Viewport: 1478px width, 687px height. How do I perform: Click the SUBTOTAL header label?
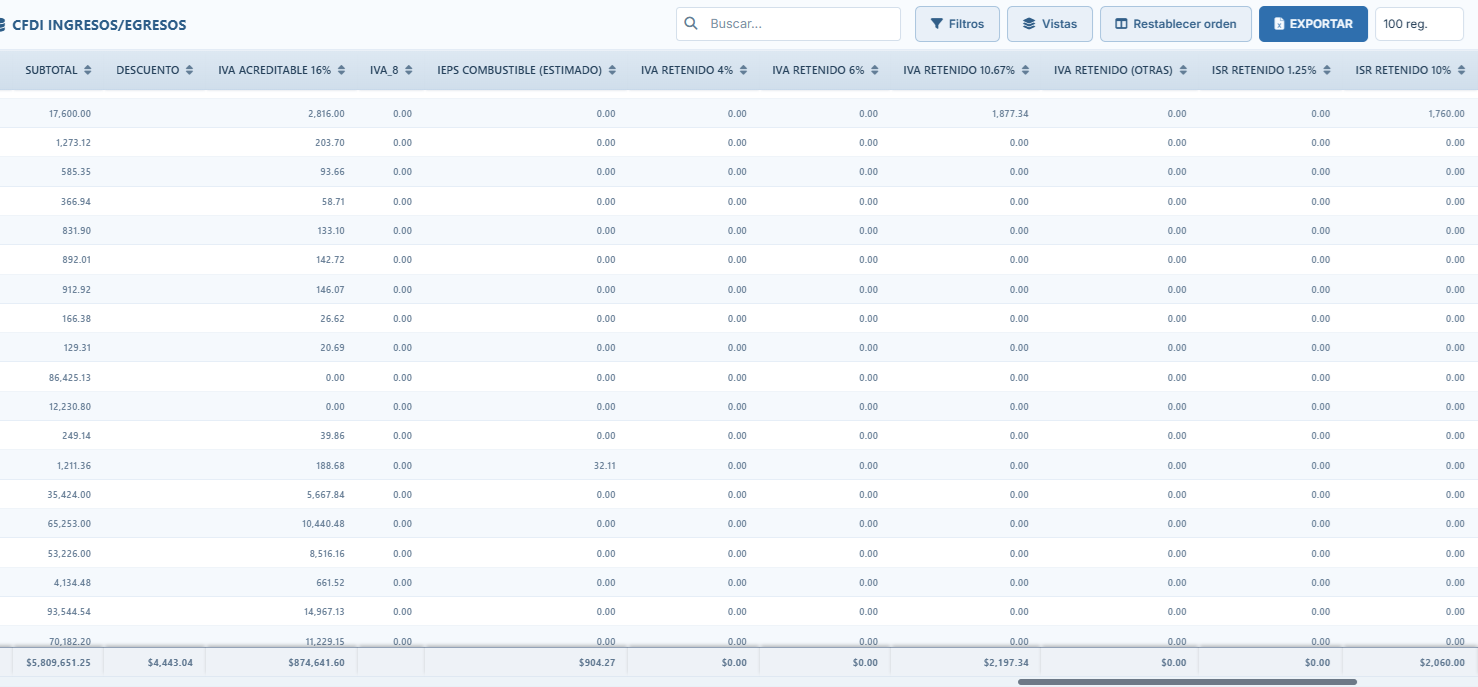52,70
